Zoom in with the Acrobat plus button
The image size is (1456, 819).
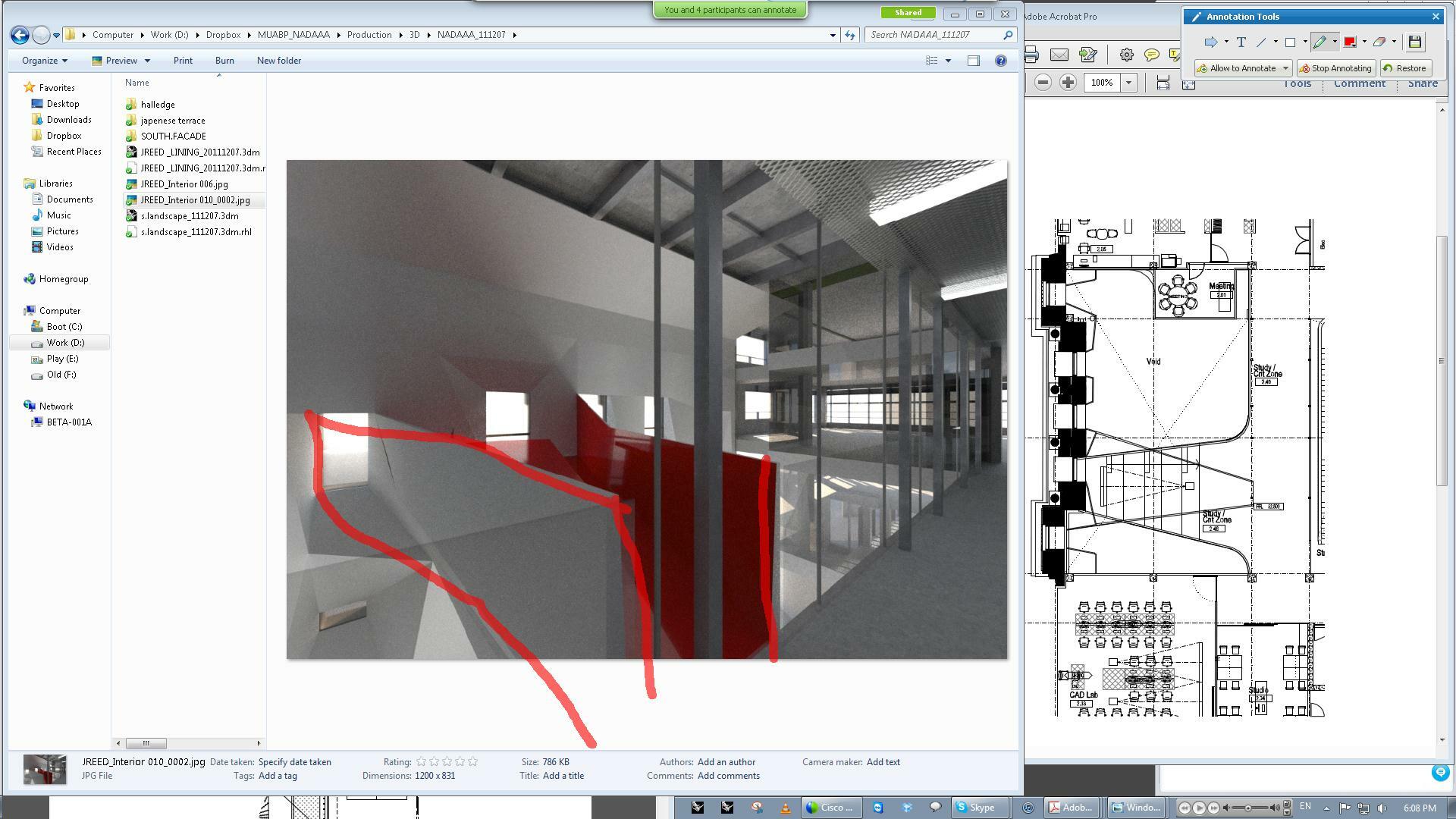tap(1068, 83)
